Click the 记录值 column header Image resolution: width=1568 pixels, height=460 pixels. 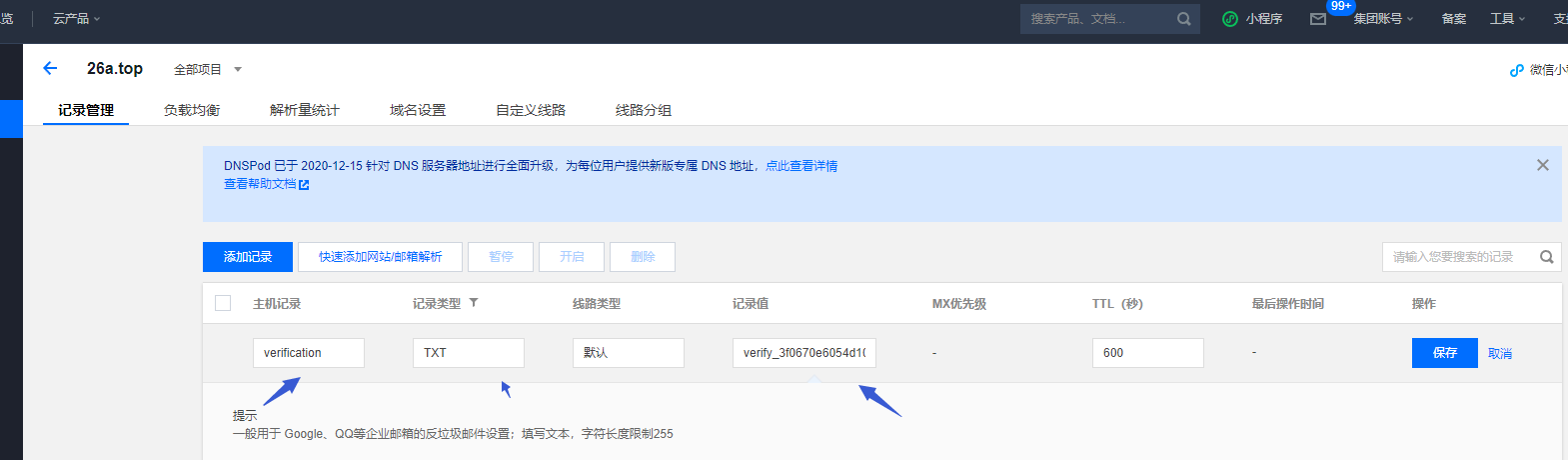751,304
